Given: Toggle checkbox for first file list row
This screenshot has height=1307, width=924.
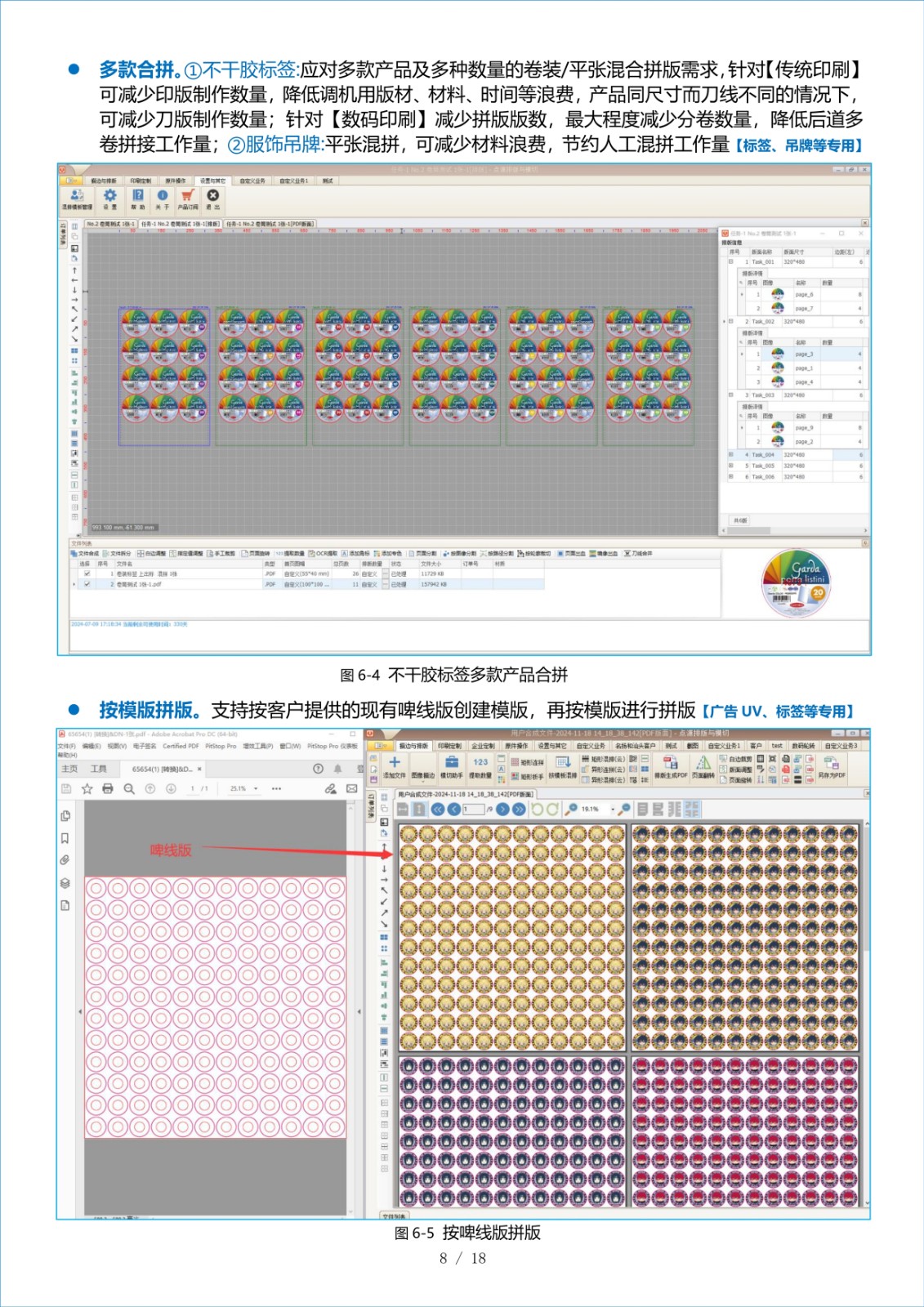Looking at the screenshot, I should coord(87,573).
